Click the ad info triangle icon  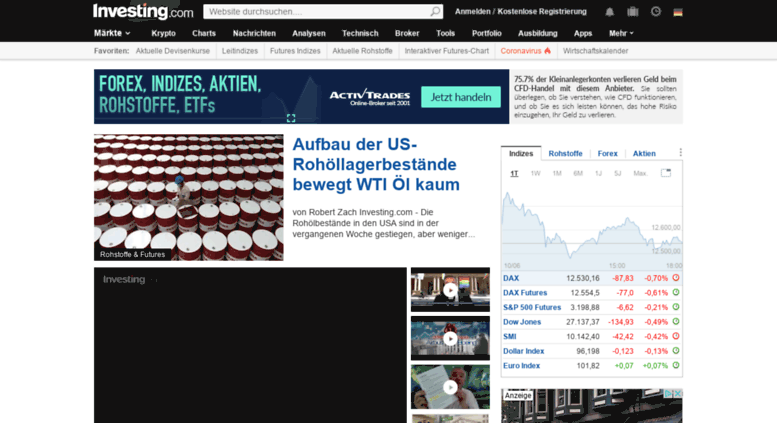click(668, 393)
